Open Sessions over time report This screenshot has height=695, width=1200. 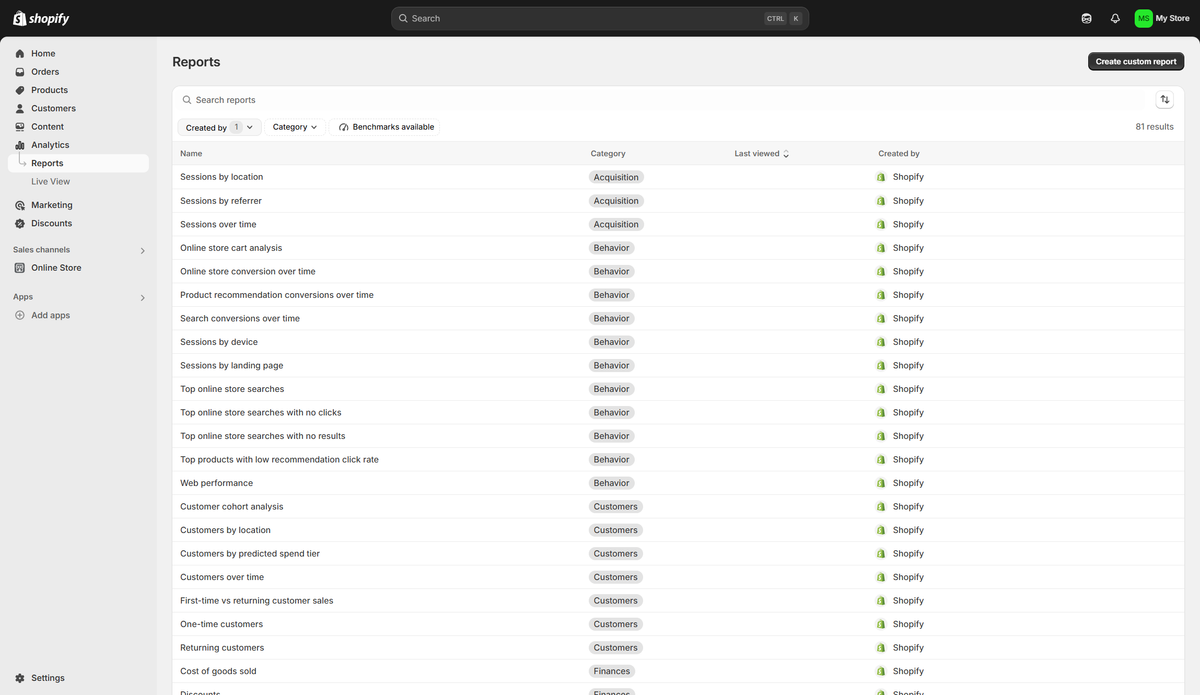tap(218, 224)
